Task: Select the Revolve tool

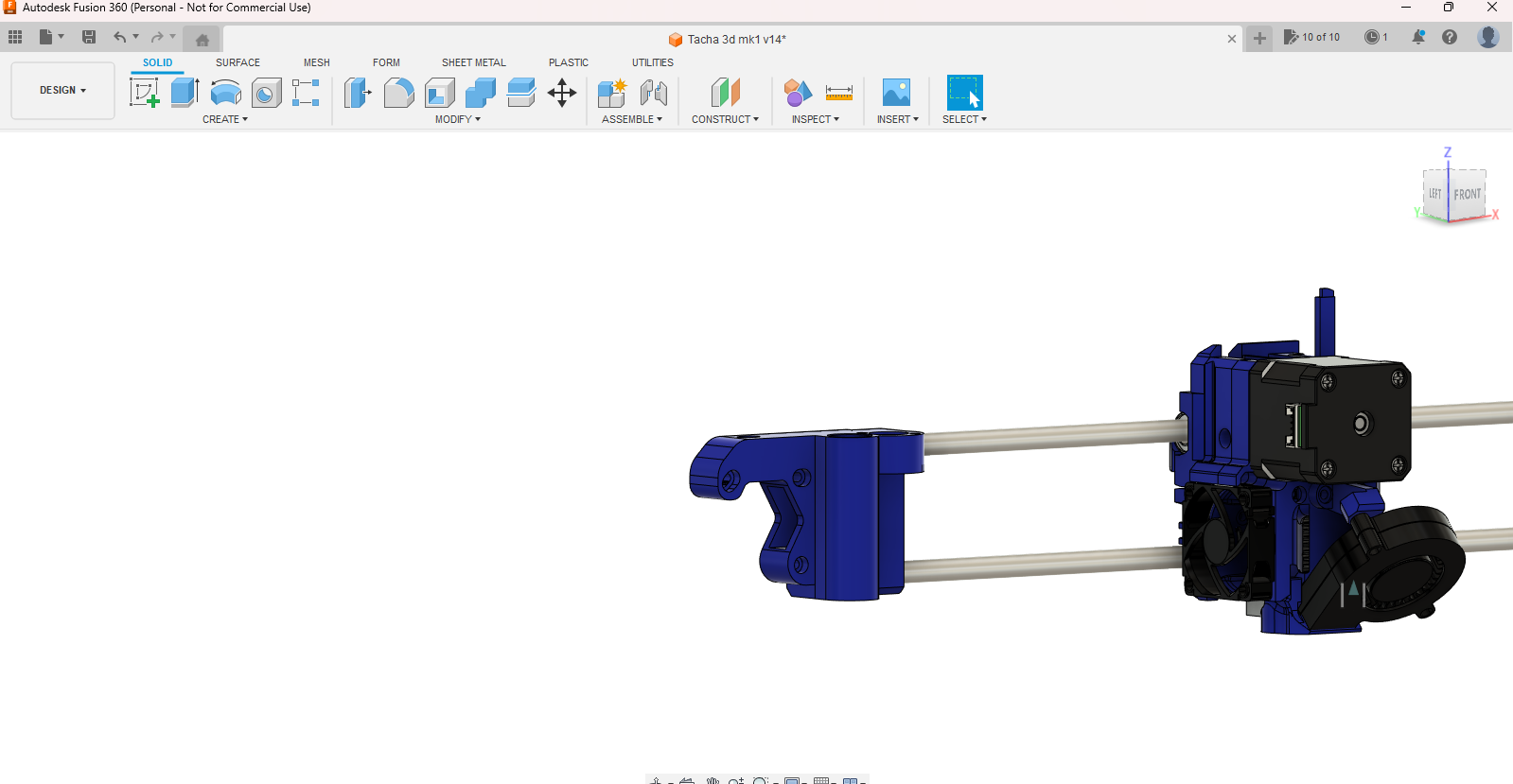Action: (225, 93)
